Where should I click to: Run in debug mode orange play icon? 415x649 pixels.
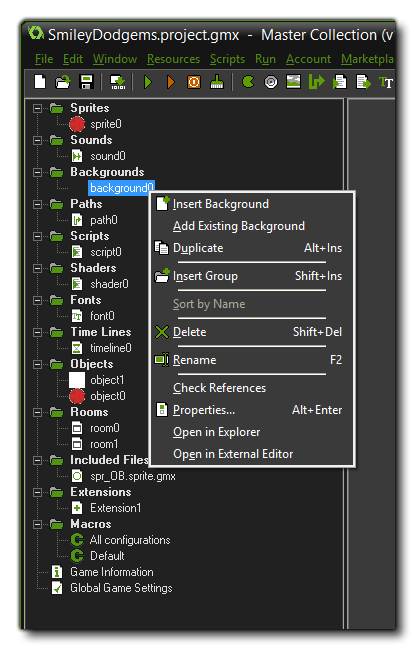(170, 82)
